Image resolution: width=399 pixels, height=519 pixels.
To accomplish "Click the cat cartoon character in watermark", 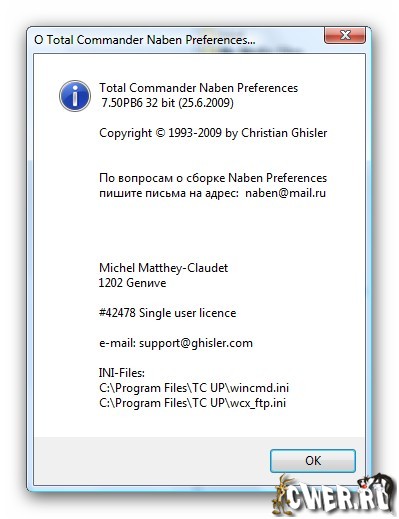I will [378, 494].
